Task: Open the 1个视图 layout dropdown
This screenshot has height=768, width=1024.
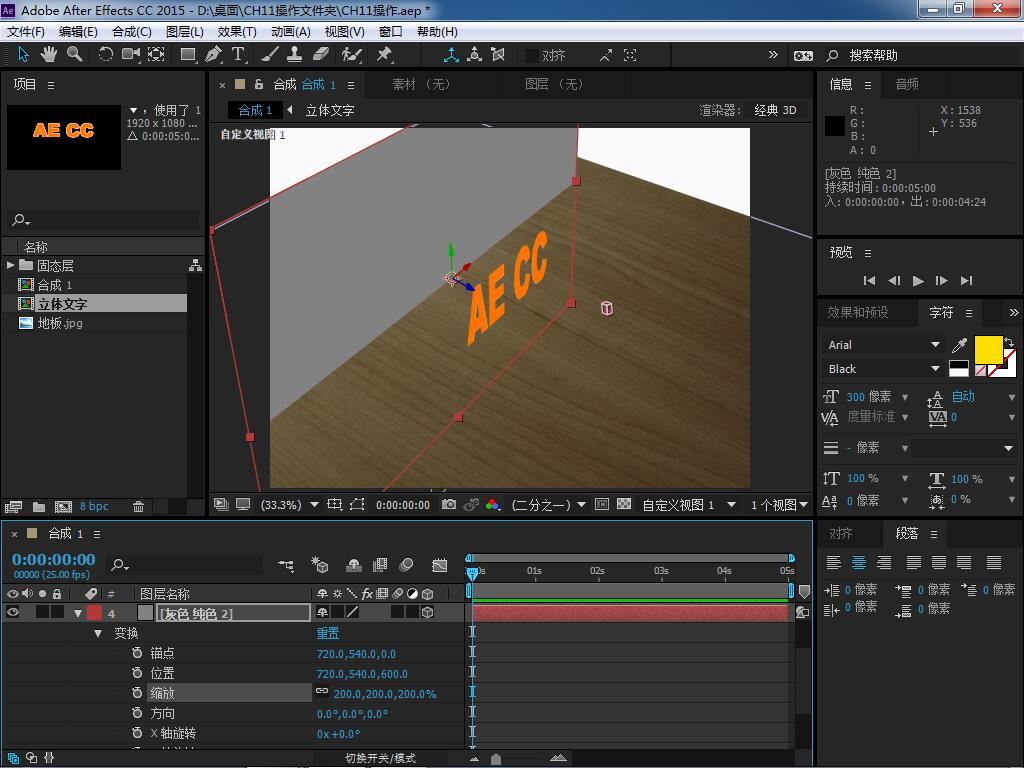Action: (x=779, y=505)
